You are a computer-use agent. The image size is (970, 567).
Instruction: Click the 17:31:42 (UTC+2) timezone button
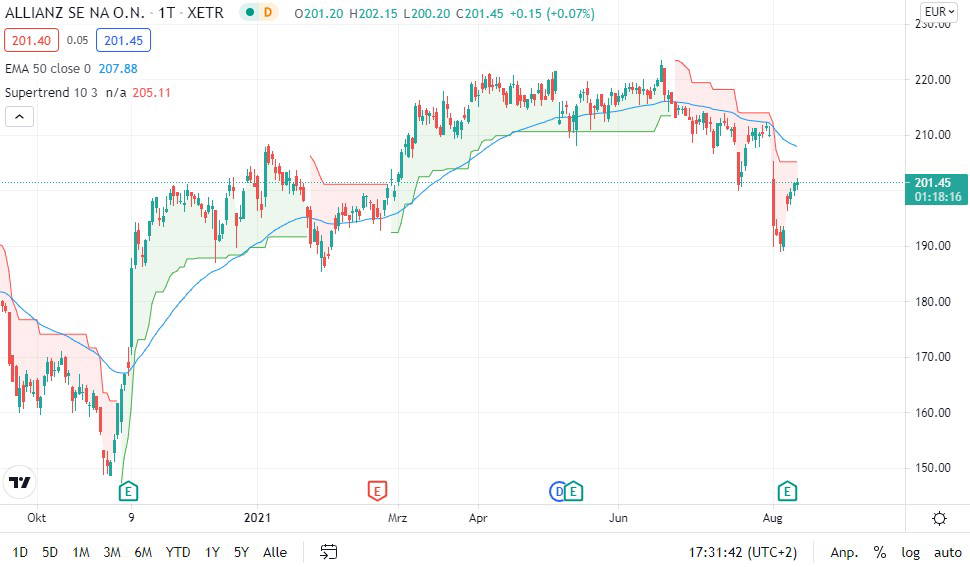coord(742,552)
